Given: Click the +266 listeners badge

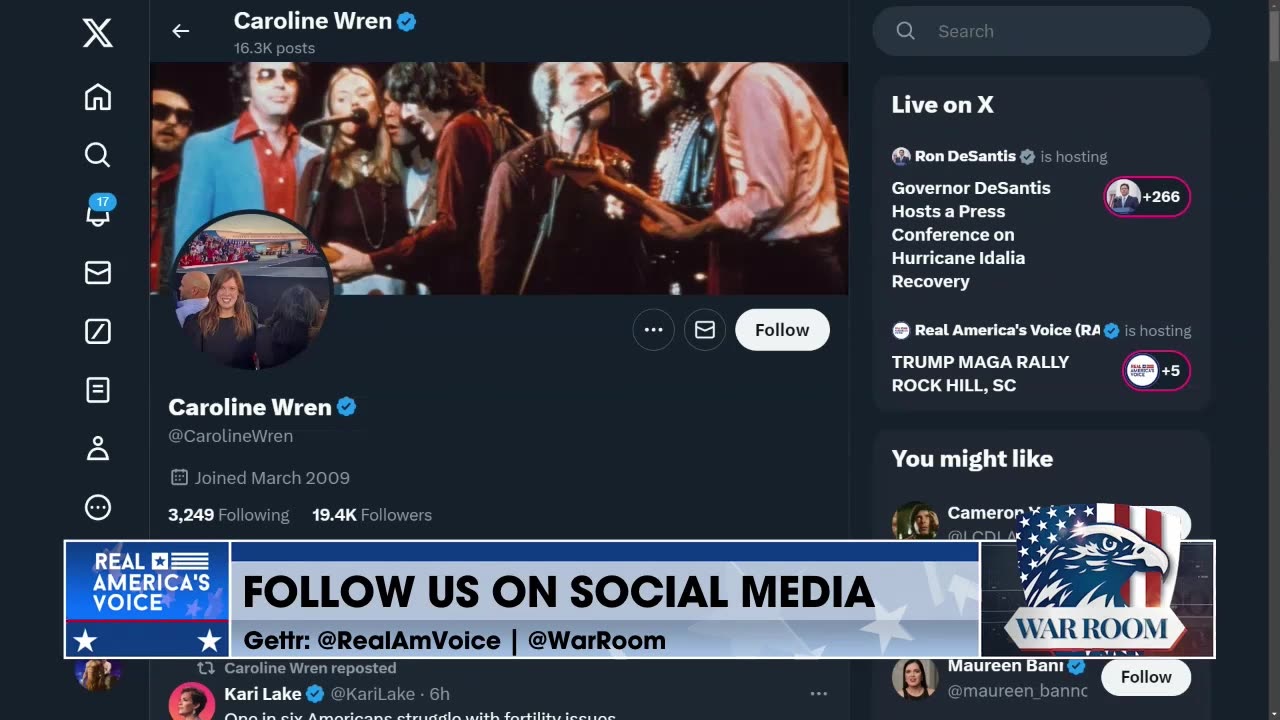Looking at the screenshot, I should pos(1147,197).
